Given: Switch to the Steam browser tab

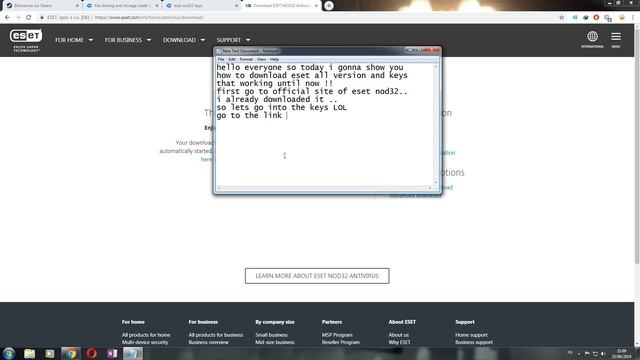Looking at the screenshot, I should coord(41,6).
